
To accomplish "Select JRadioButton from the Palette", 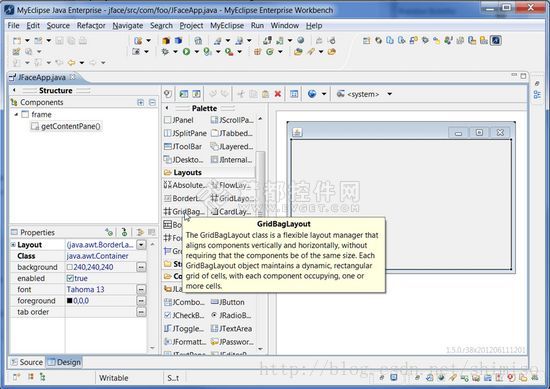I will click(x=231, y=315).
